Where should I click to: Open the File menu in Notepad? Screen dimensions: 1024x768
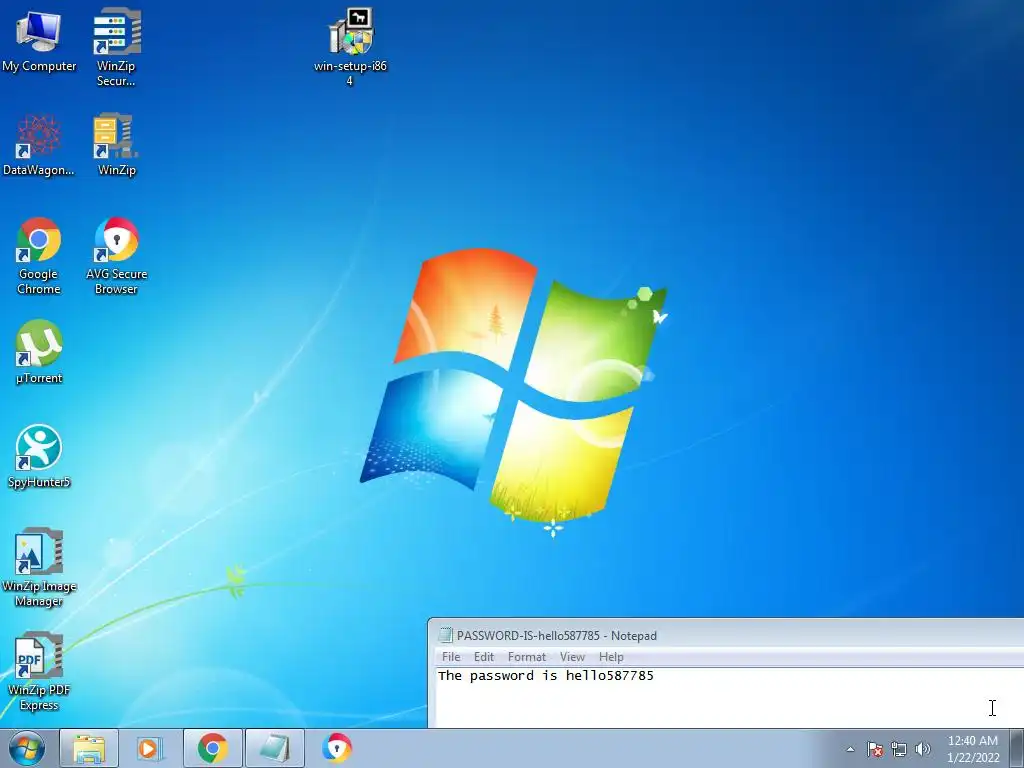(451, 657)
